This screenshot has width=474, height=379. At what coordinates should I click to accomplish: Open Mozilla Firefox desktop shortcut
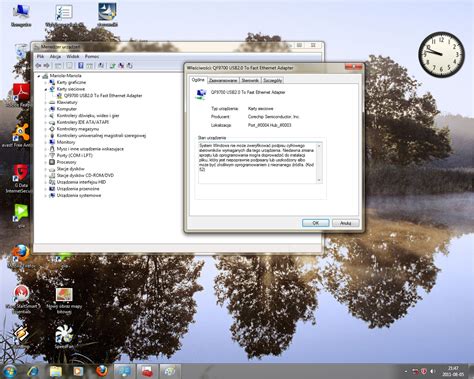tap(21, 257)
